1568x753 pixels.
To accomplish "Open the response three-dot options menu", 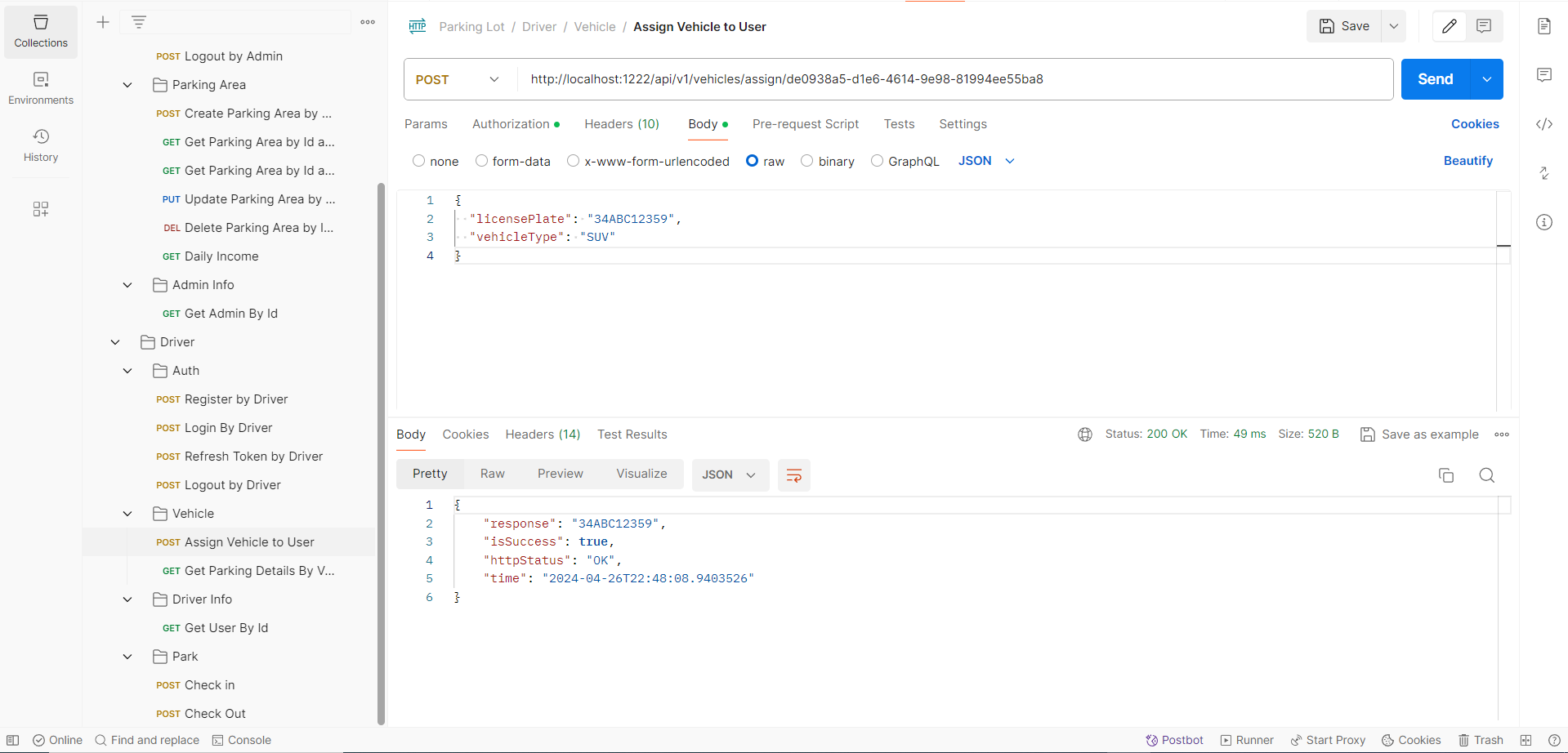I will point(1502,434).
